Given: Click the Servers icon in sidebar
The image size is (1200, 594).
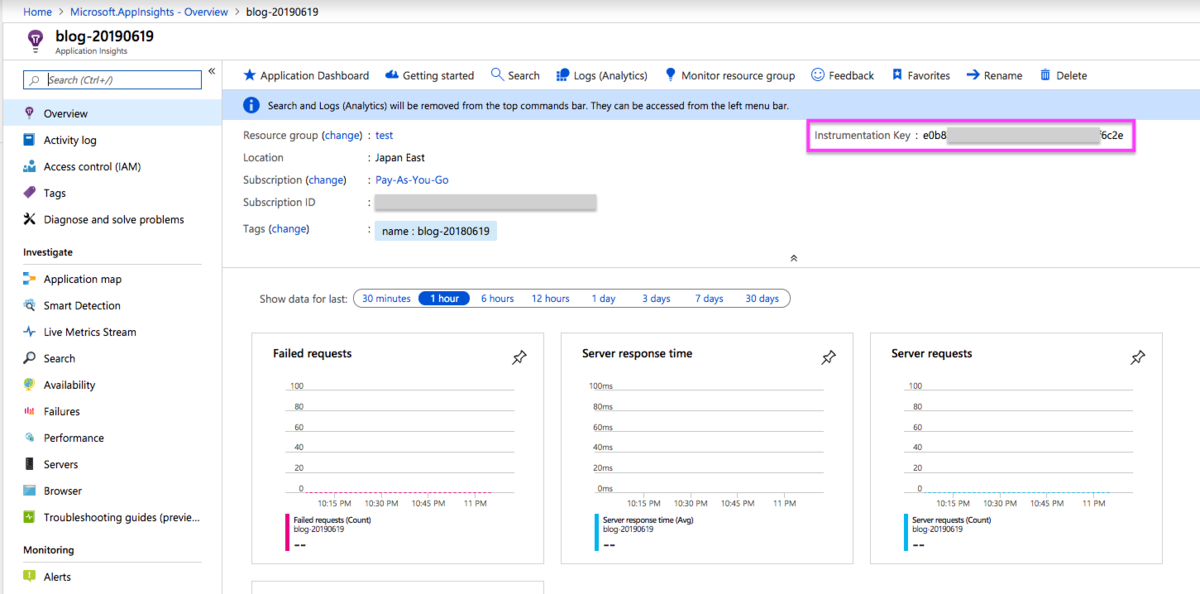Looking at the screenshot, I should click(x=29, y=464).
